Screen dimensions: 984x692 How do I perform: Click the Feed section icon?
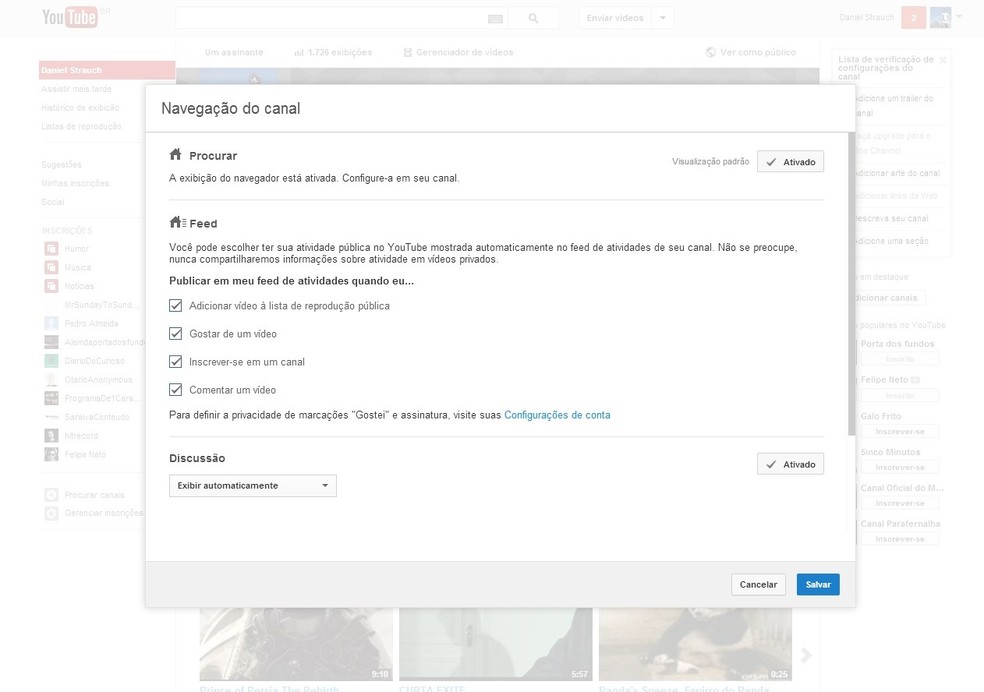(x=176, y=222)
